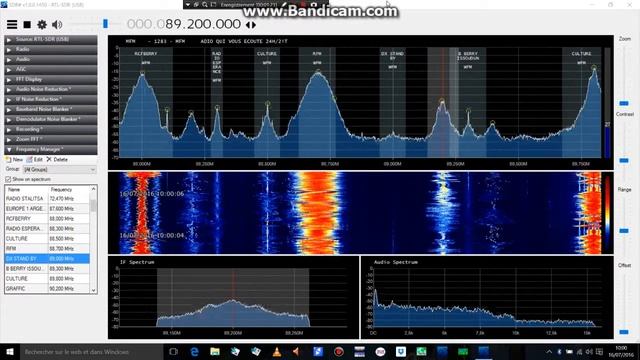
Task: Click the frequency list scrollbar down arrow
Action: (x=93, y=290)
